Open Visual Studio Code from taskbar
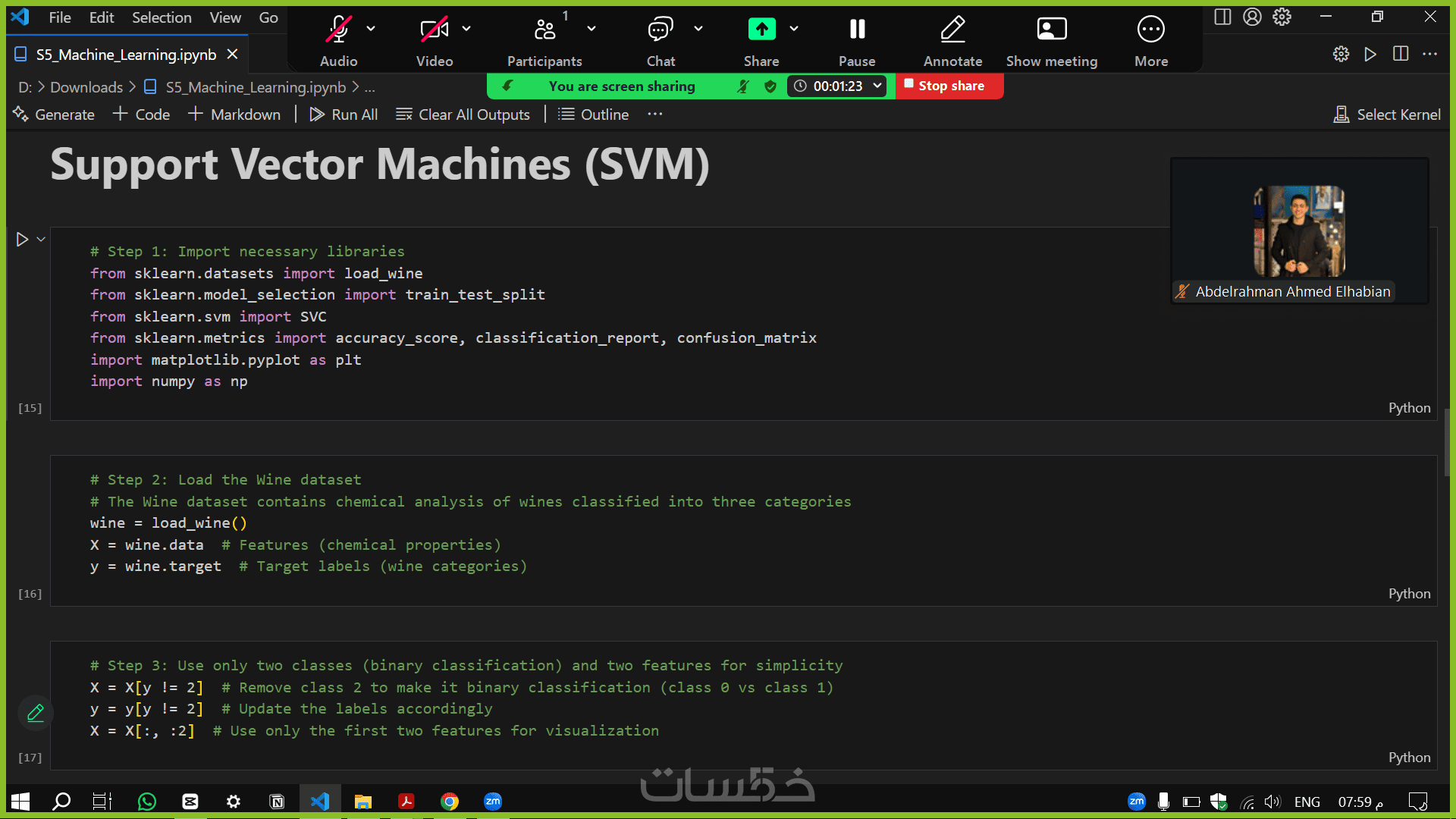The height and width of the screenshot is (819, 1456). pos(320,802)
